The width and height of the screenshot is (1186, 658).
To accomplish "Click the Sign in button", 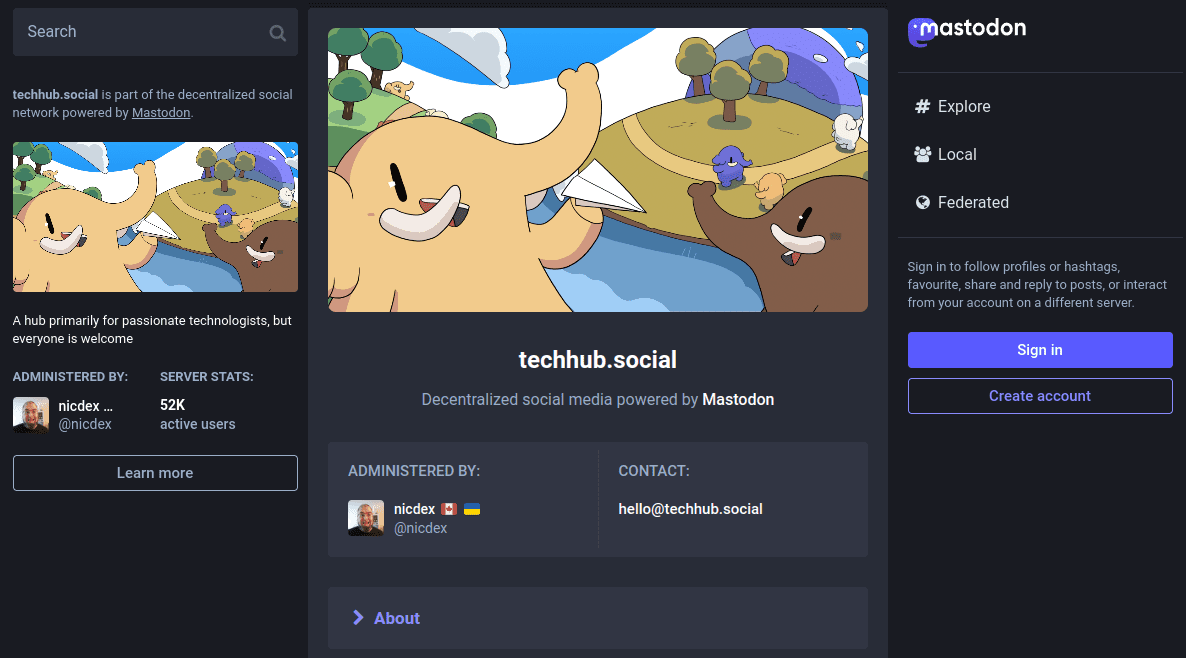I will tap(1040, 350).
